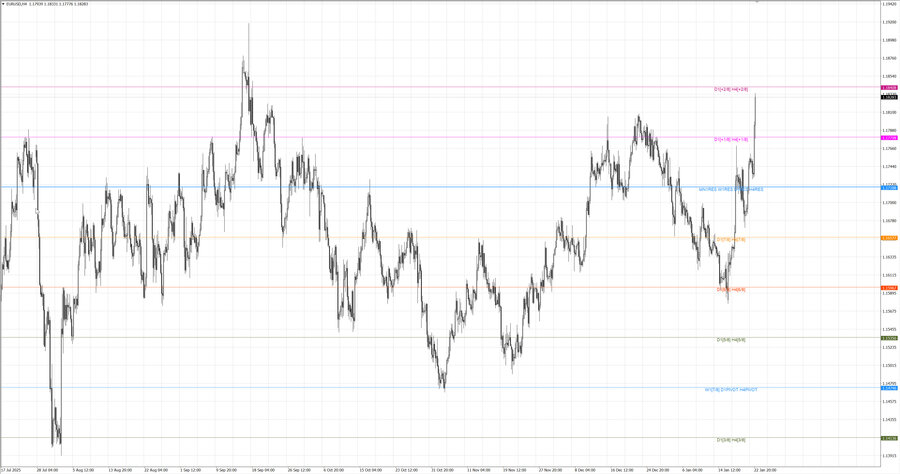This screenshot has height=474, width=900.
Task: Click the 19 Nov 12:00 time axis label
Action: [514, 470]
